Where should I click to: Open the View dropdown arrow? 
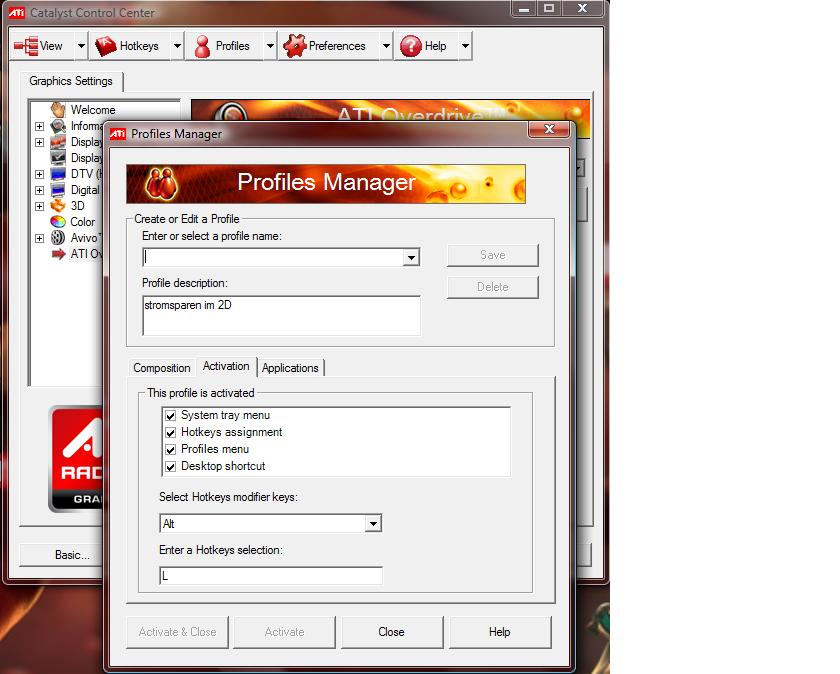click(x=81, y=46)
